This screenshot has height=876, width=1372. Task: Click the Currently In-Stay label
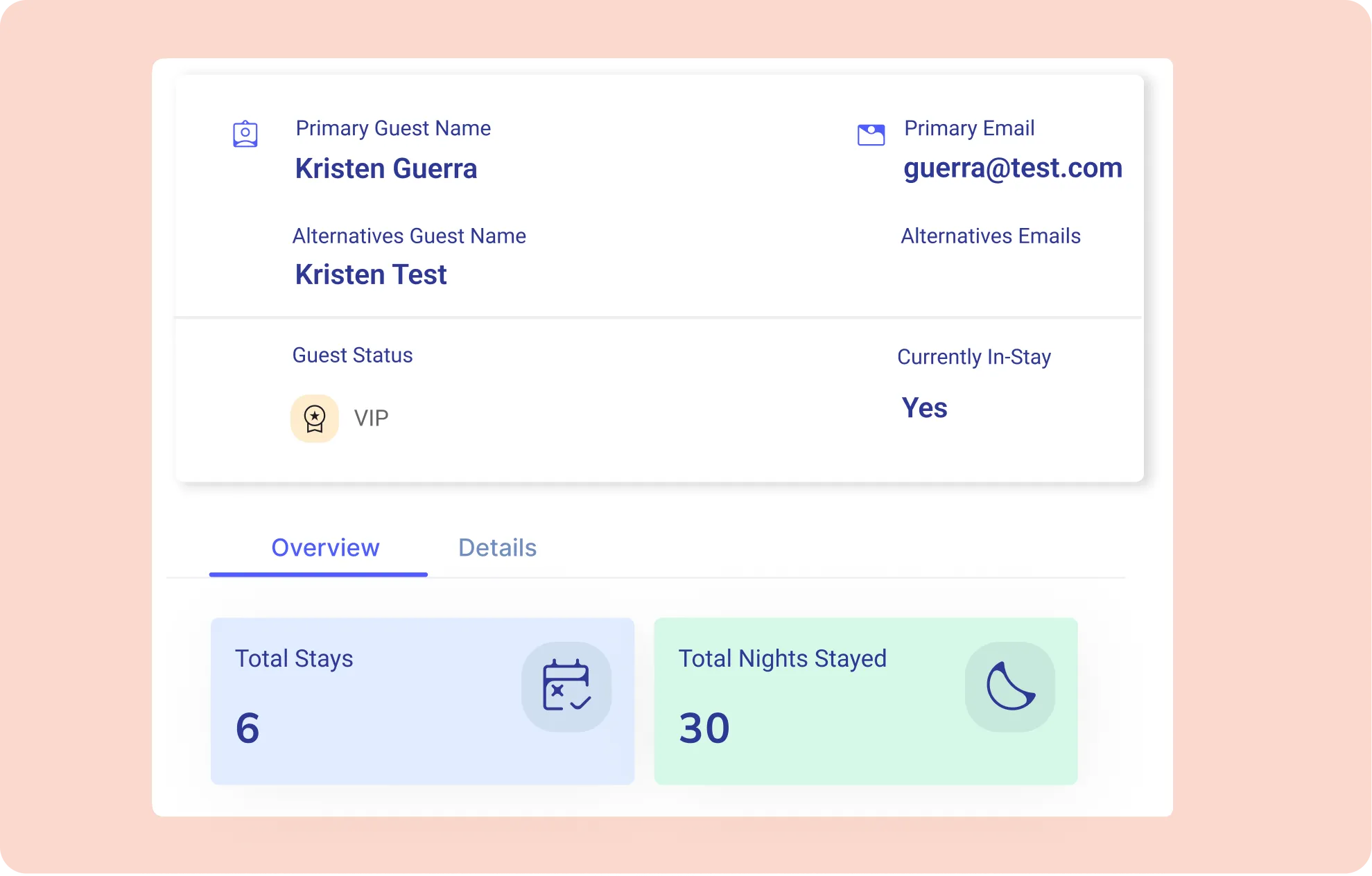tap(974, 357)
